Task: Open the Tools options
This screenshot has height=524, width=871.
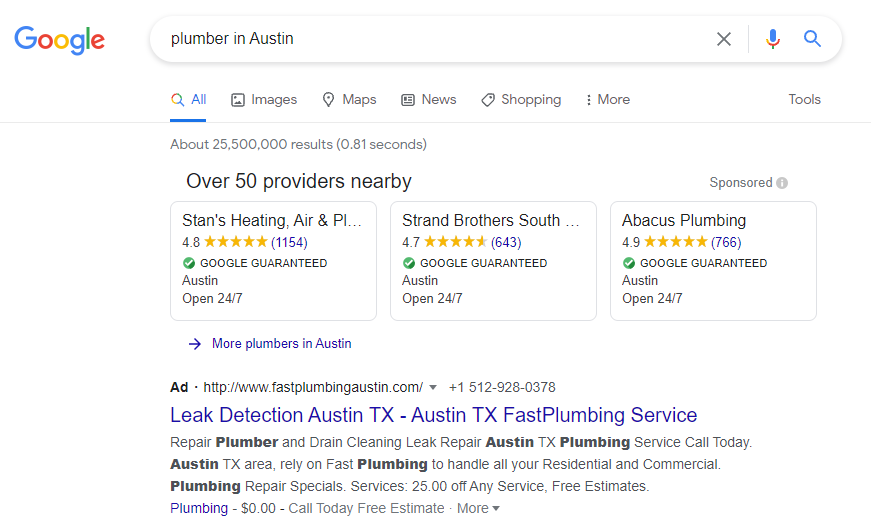Action: click(804, 99)
